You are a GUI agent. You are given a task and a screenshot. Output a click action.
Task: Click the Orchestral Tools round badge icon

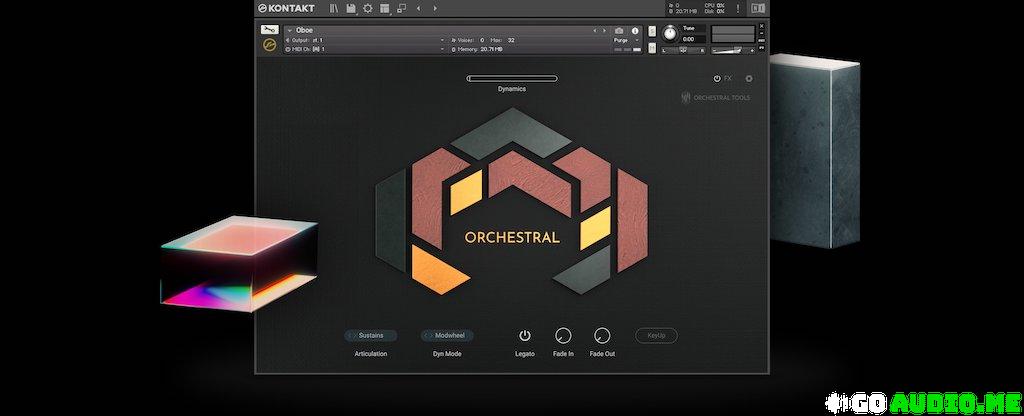270,45
